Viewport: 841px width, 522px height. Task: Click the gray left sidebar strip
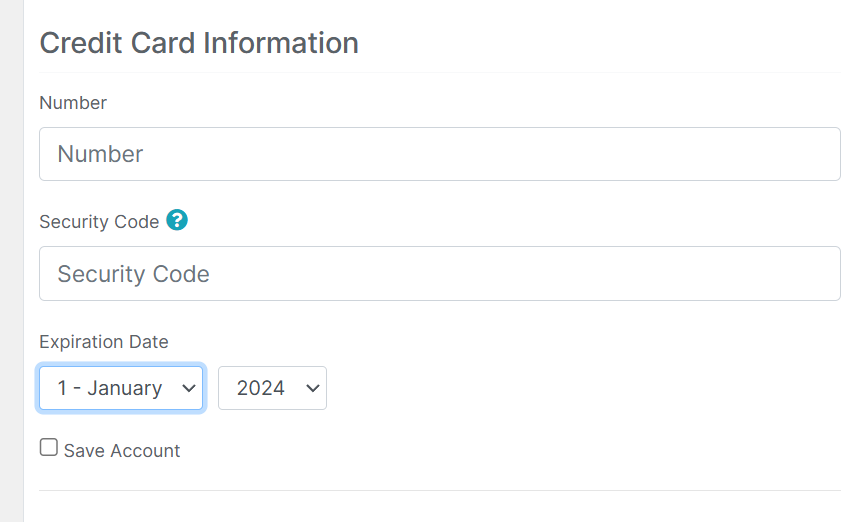click(x=12, y=261)
